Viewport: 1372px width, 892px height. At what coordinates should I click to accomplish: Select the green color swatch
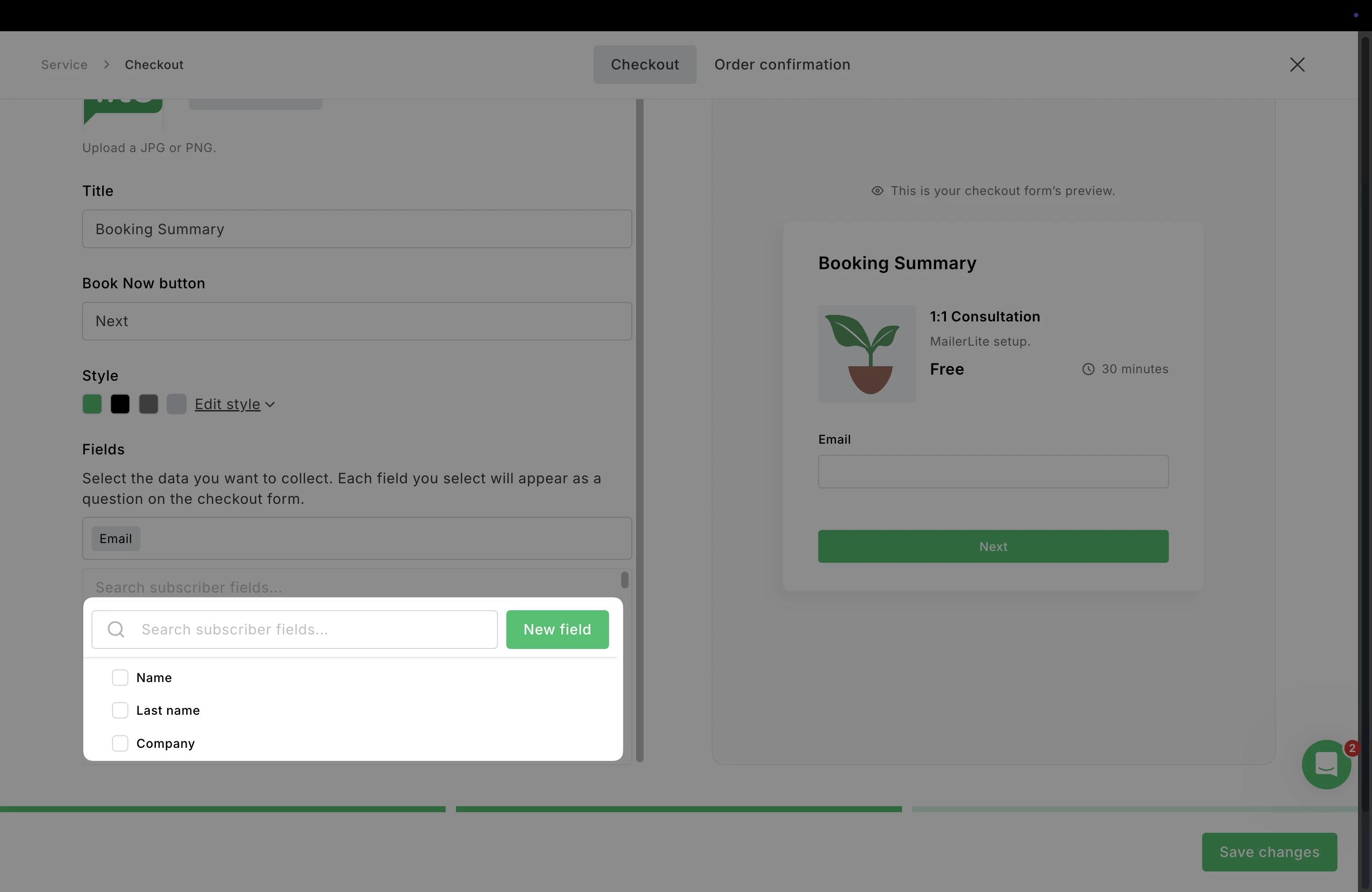click(92, 404)
